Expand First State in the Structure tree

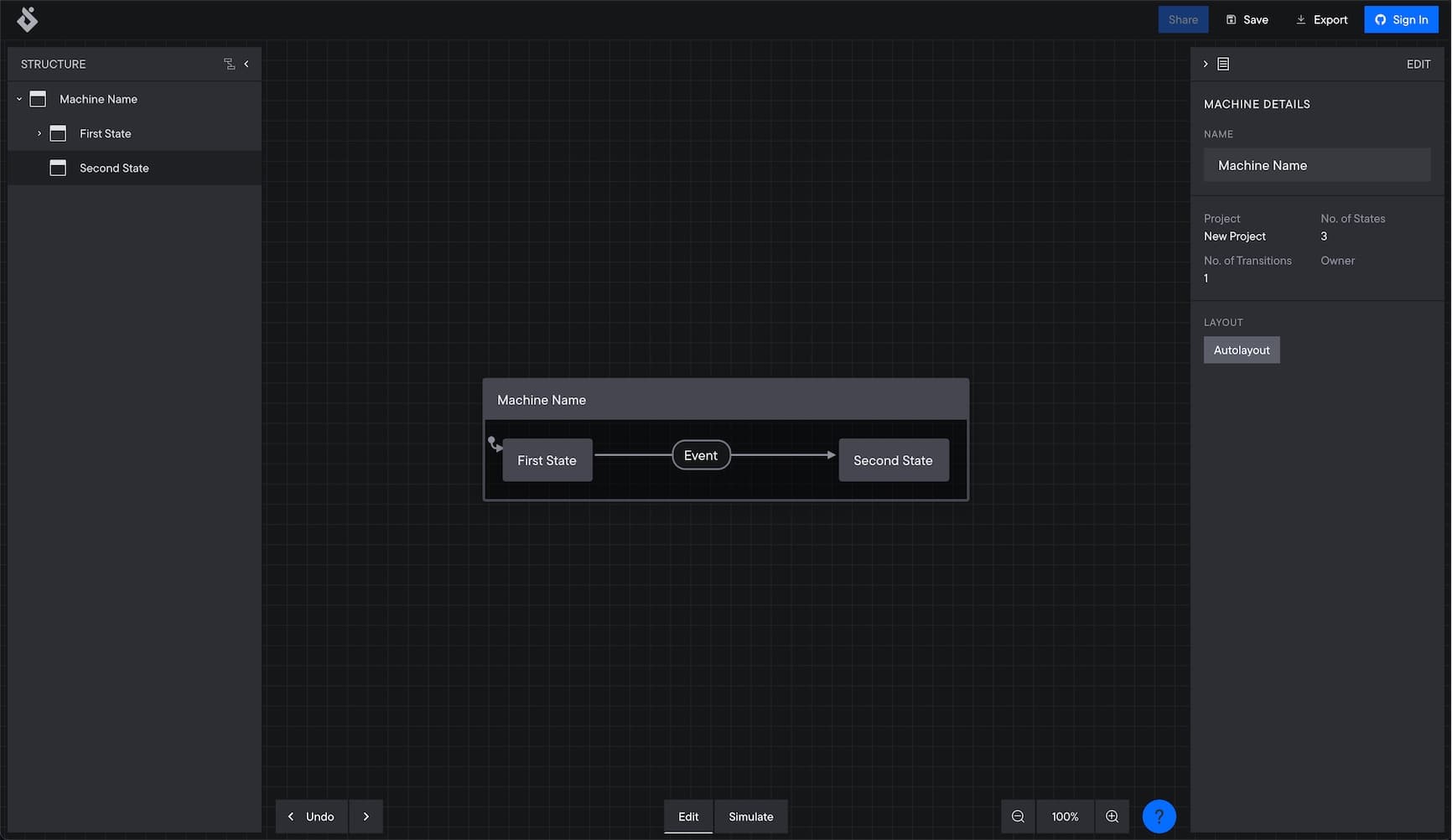pos(39,133)
